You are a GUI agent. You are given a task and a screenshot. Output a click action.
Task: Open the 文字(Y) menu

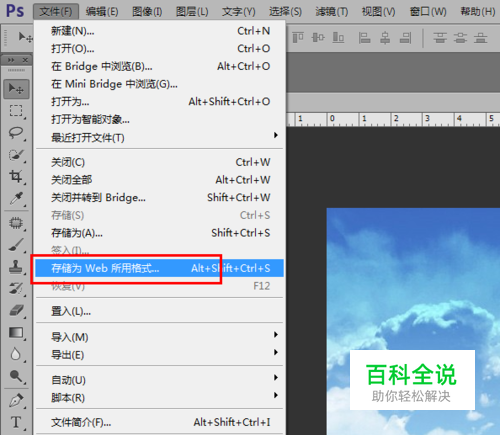click(x=239, y=12)
